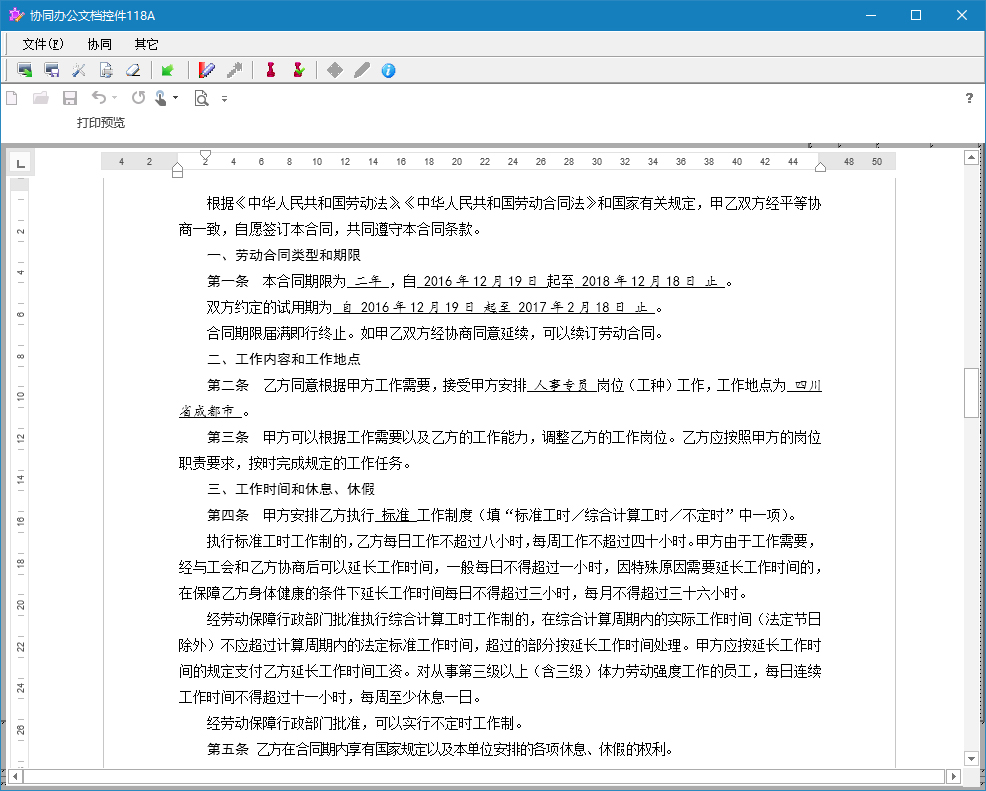The width and height of the screenshot is (986, 791).
Task: Click the text 第三条 in the document
Action: 228,437
